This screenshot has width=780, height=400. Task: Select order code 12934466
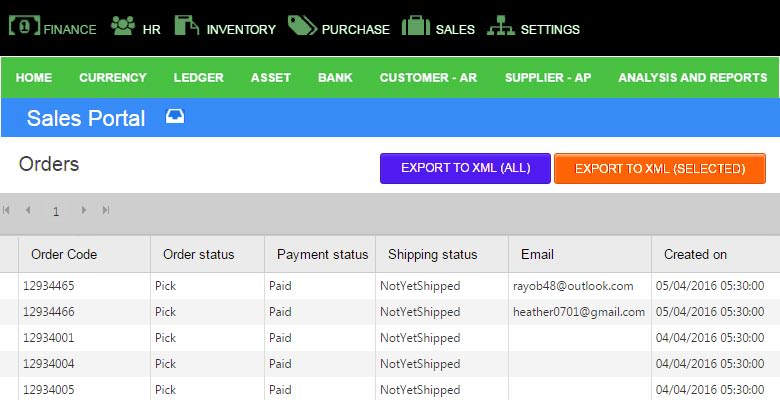49,312
